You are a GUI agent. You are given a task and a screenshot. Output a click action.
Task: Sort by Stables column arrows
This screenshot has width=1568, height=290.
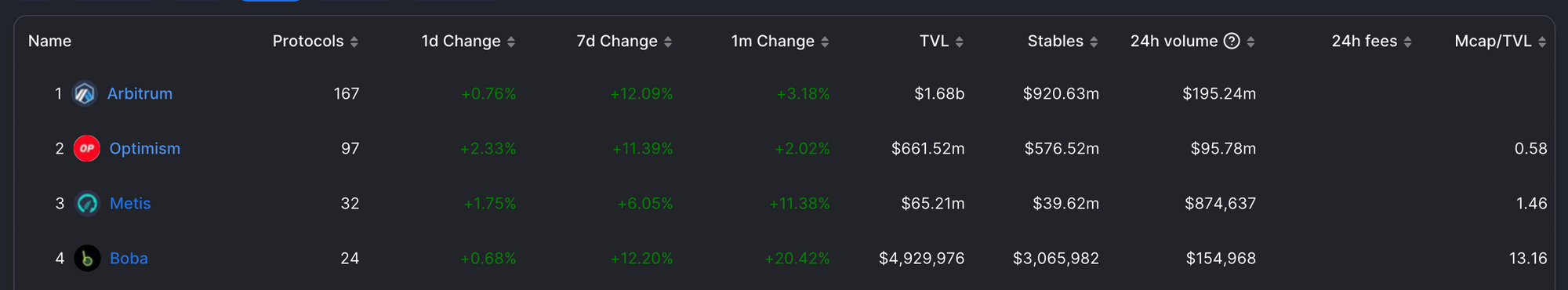(1094, 42)
